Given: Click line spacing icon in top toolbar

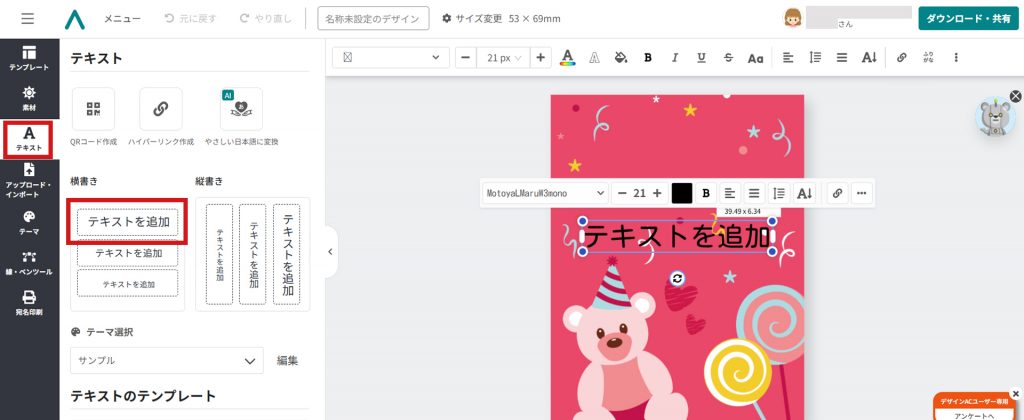Looking at the screenshot, I should (x=815, y=57).
